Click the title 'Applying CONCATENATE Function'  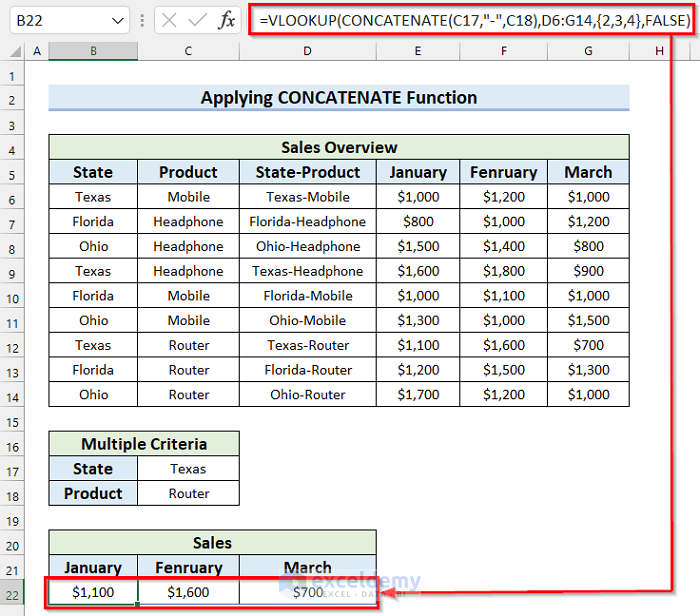pyautogui.click(x=339, y=97)
